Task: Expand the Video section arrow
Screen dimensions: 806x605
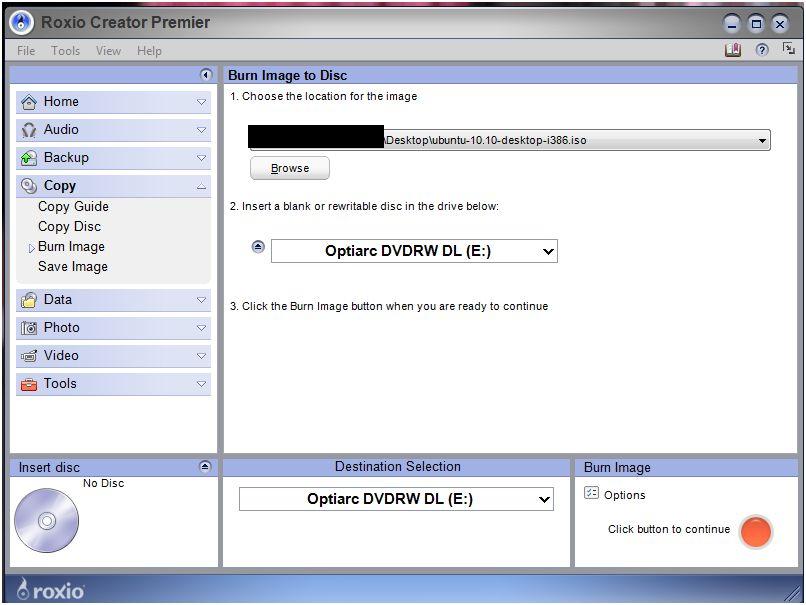Action: pos(202,356)
